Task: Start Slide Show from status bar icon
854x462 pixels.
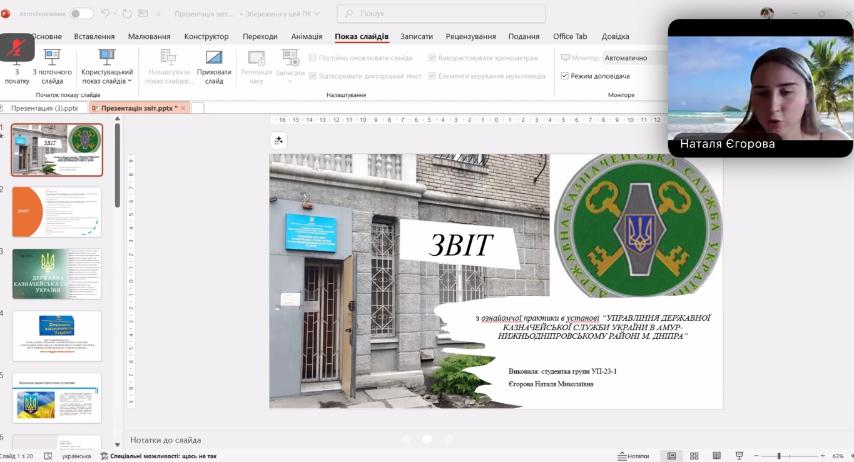Action: 739,456
